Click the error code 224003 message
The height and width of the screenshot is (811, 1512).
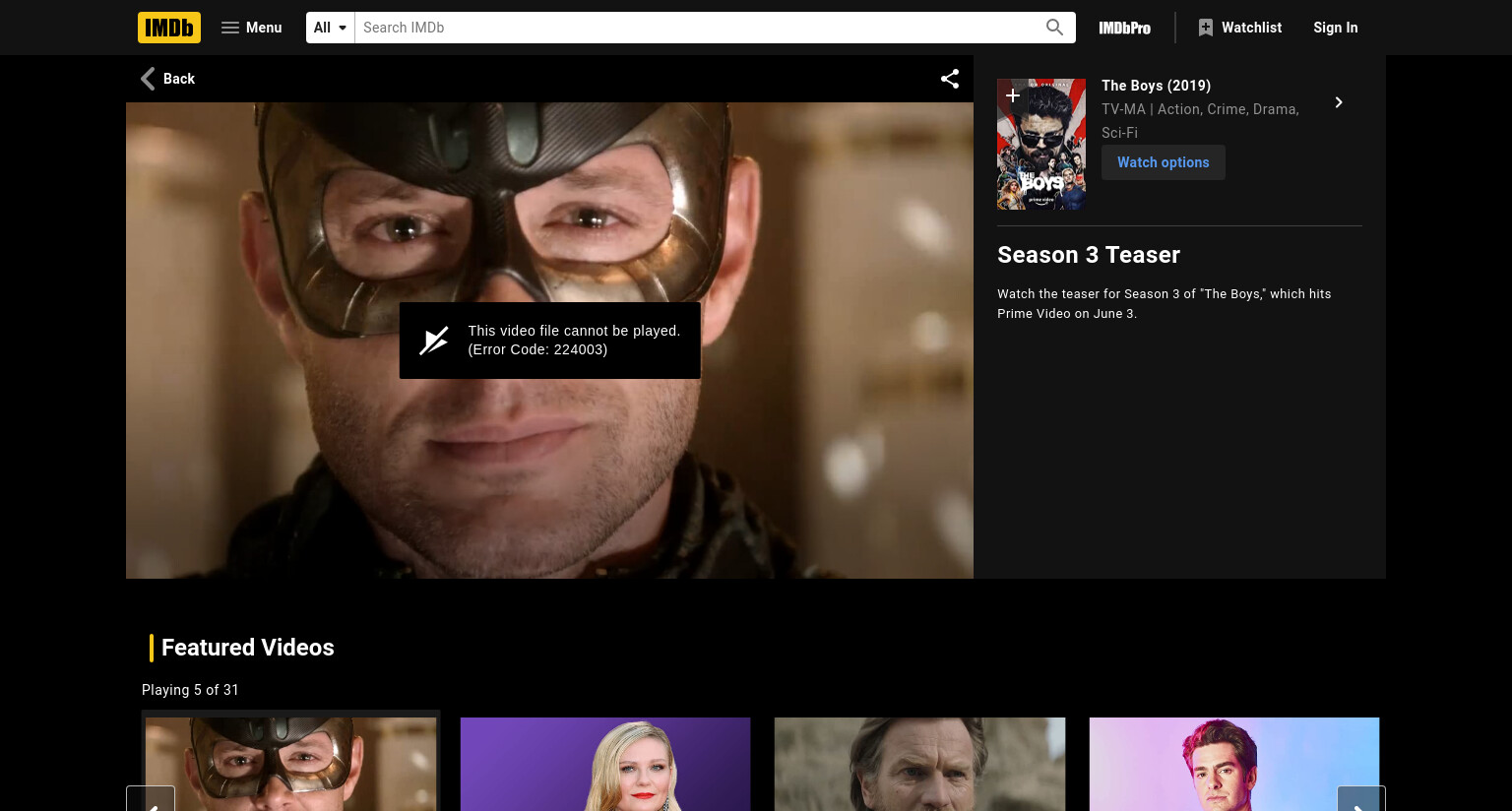point(574,340)
